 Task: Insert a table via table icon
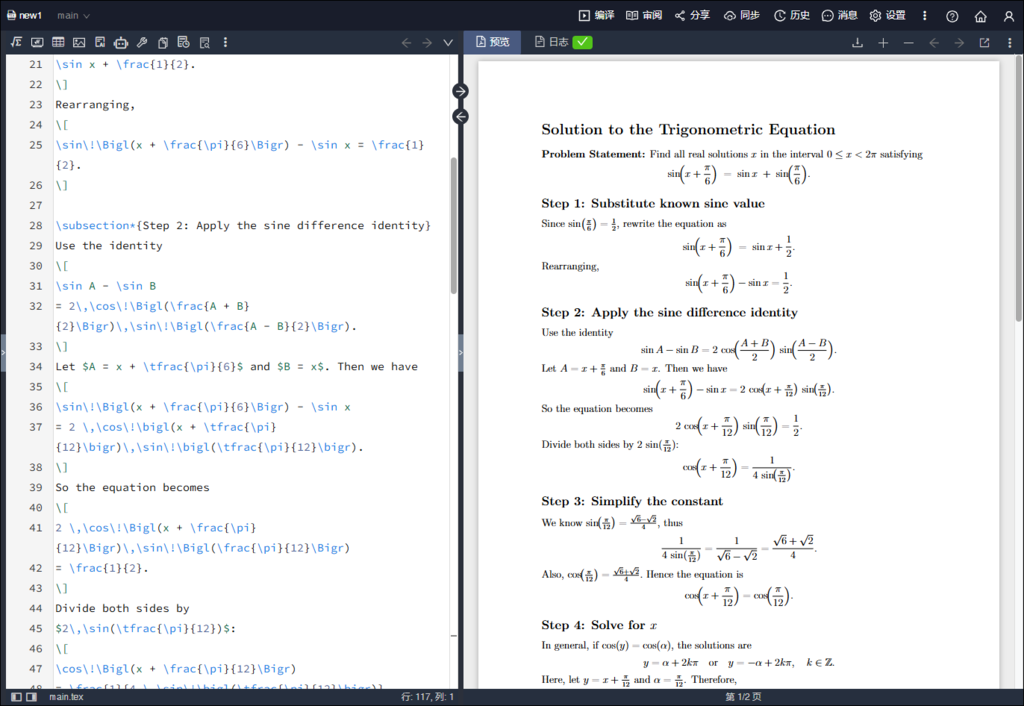58,42
